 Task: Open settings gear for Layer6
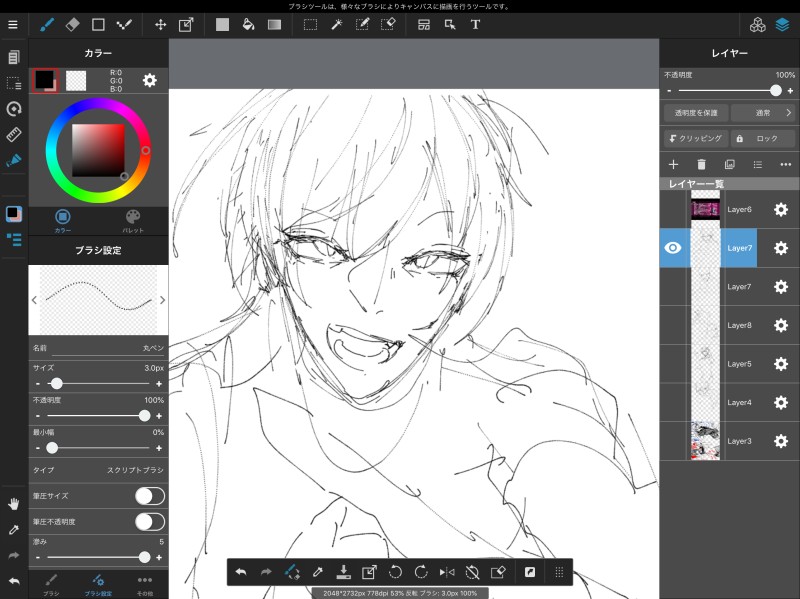pyautogui.click(x=781, y=209)
